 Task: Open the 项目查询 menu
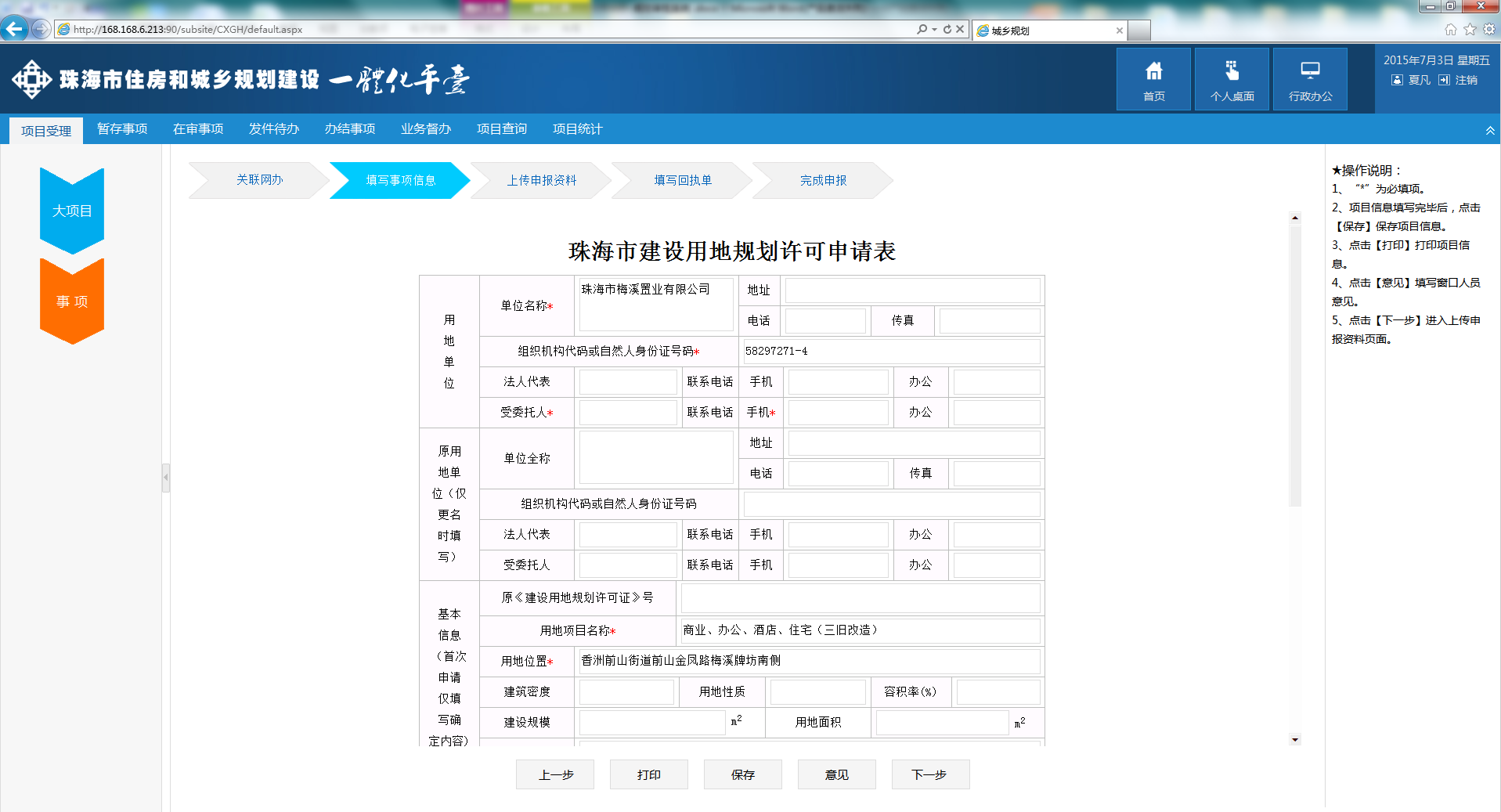tap(502, 129)
